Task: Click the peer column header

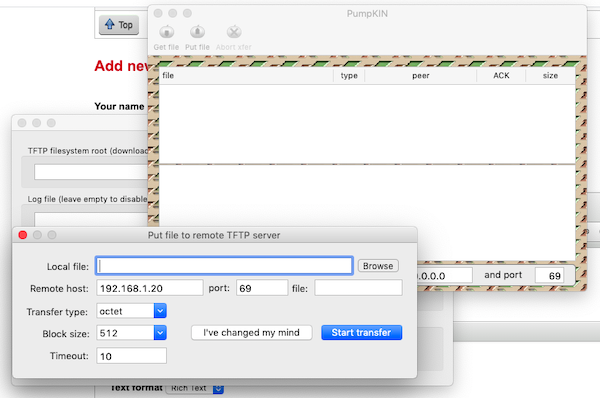Action: click(x=421, y=75)
